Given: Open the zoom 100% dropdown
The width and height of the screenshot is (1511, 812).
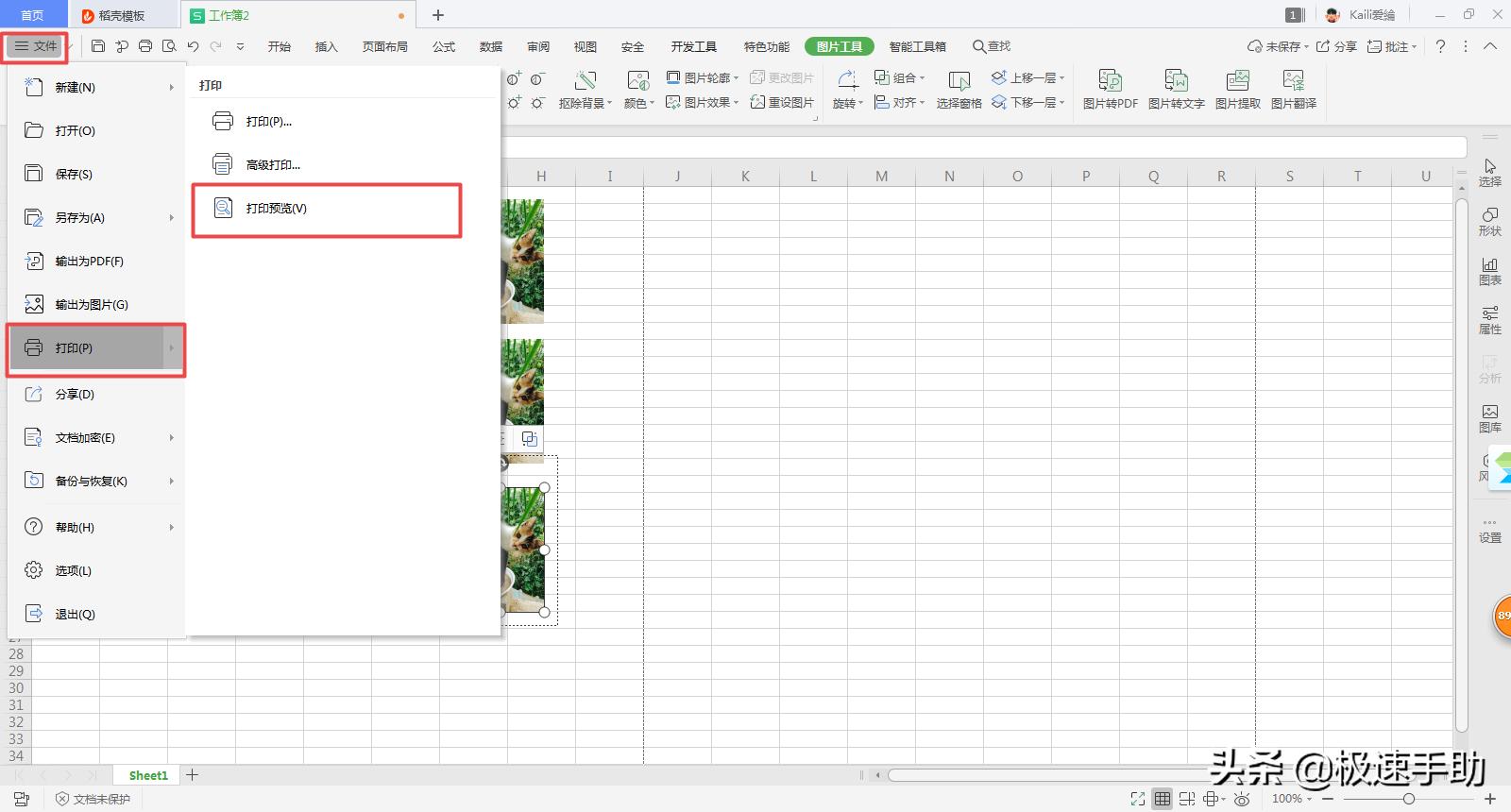Looking at the screenshot, I should (1291, 799).
